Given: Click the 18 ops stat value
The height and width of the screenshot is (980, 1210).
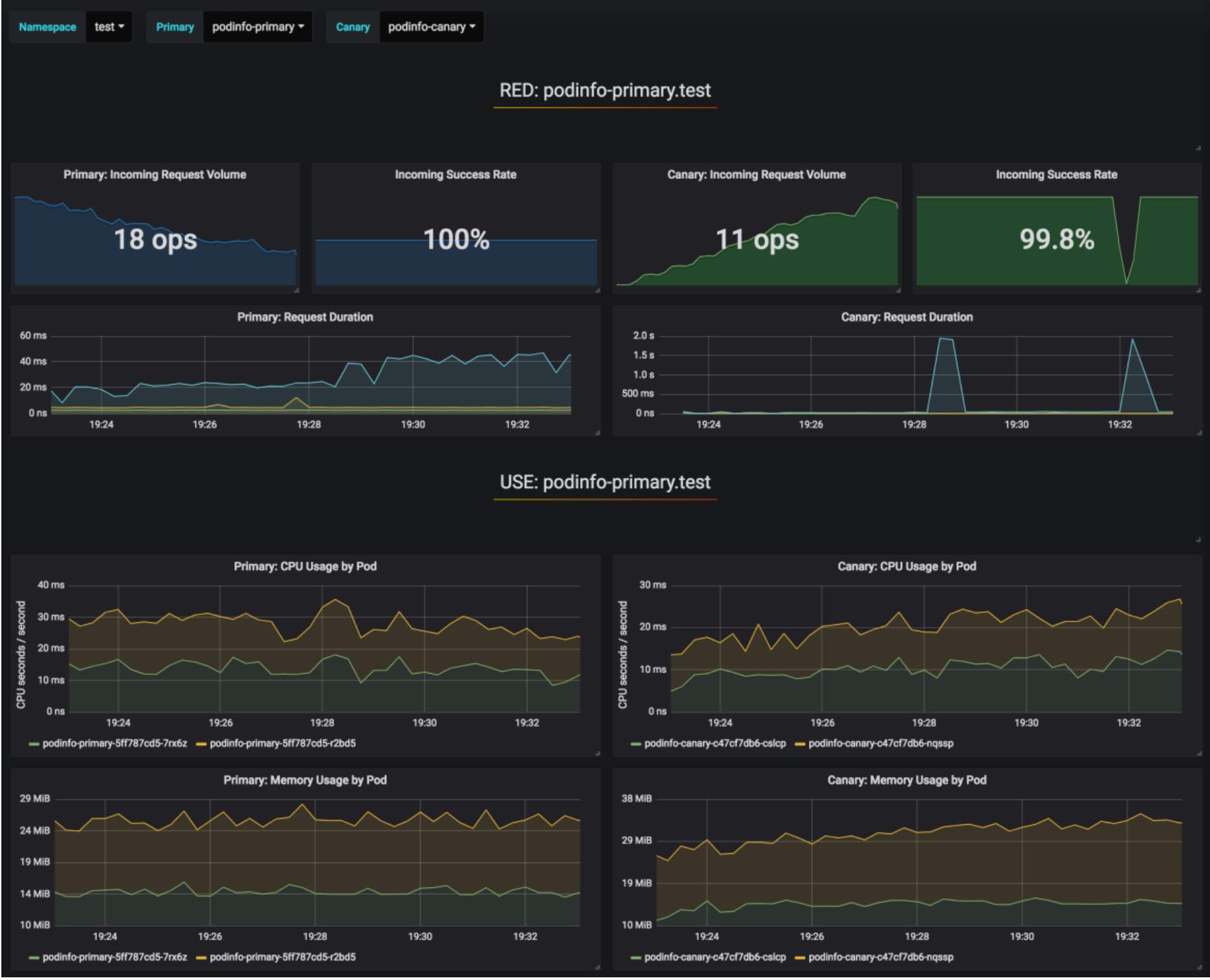Looking at the screenshot, I should (155, 240).
